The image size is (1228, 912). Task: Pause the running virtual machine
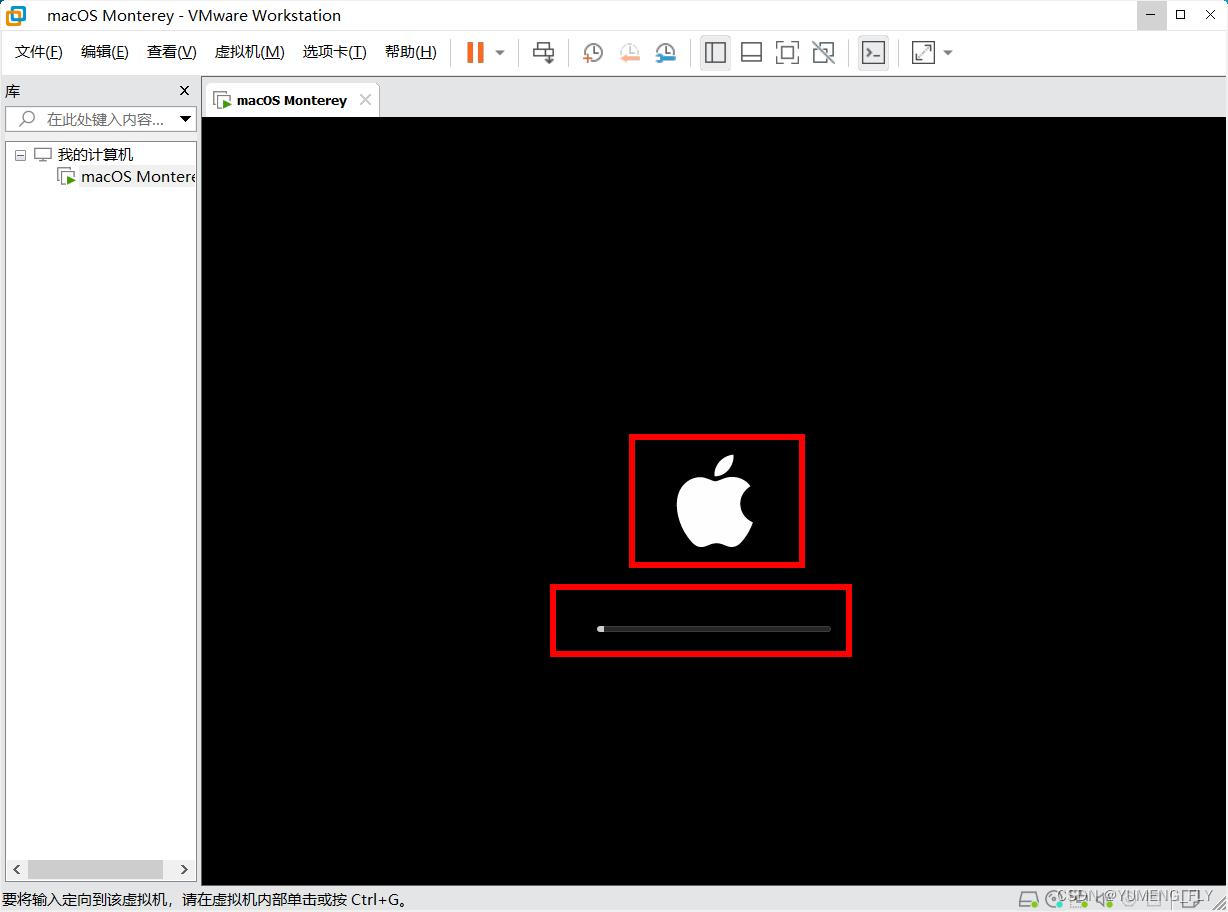[x=475, y=52]
